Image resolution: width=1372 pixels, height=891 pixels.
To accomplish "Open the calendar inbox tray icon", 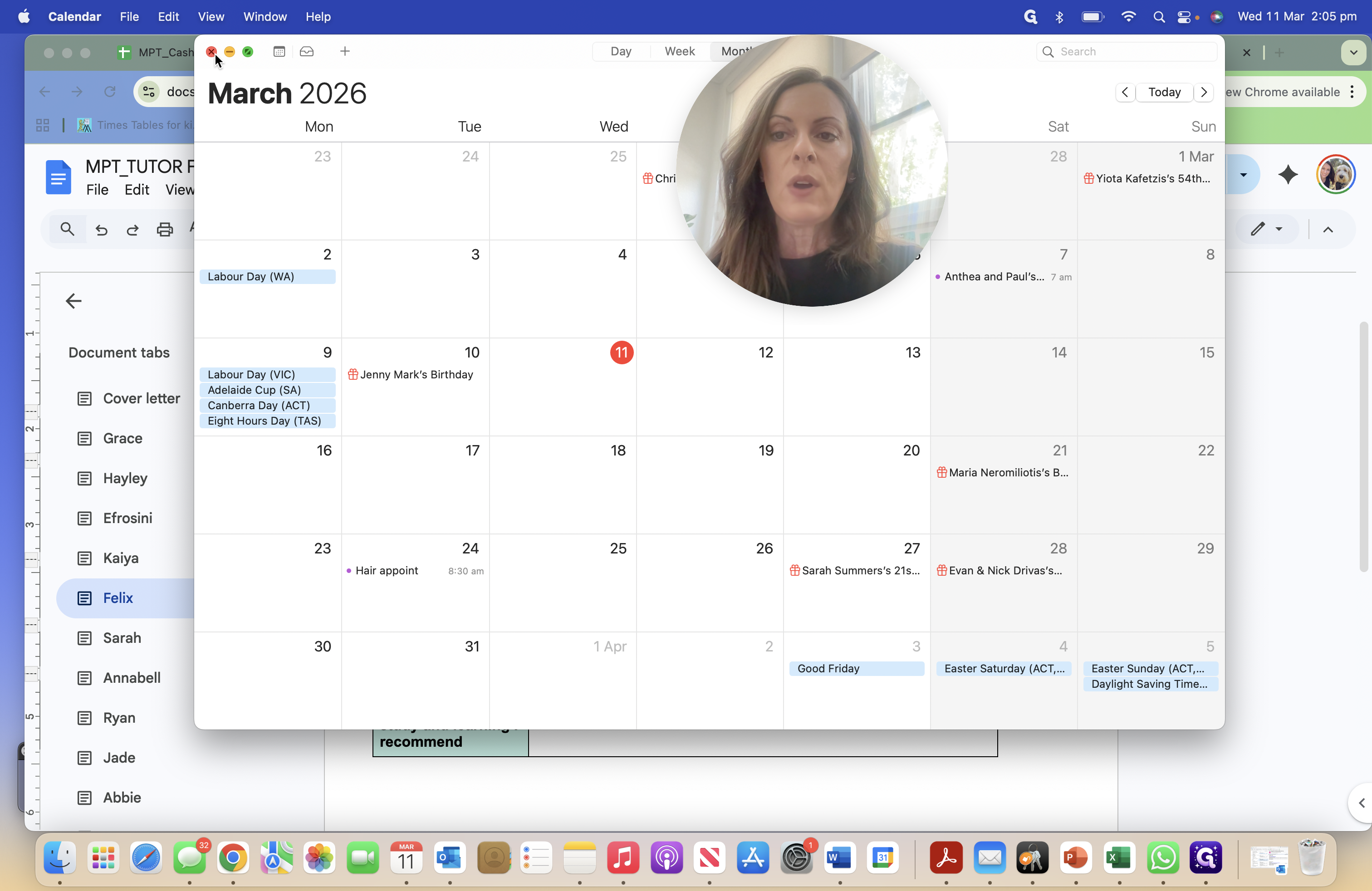I will (x=307, y=51).
